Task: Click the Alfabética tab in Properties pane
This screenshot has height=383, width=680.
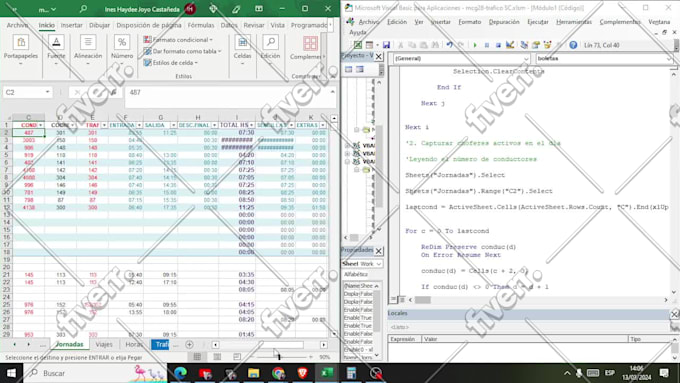Action: 356,275
